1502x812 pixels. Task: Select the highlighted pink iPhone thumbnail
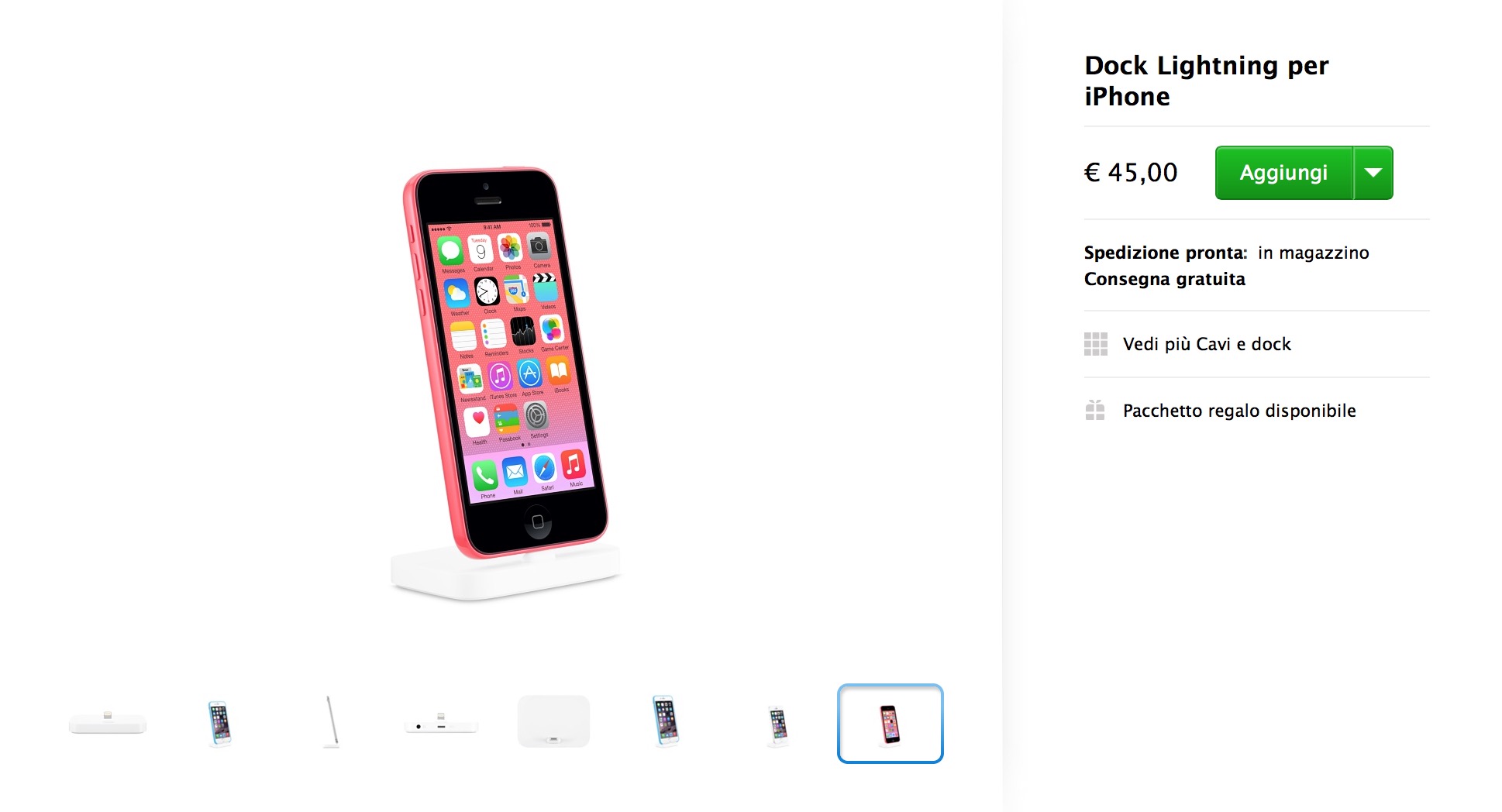[890, 724]
